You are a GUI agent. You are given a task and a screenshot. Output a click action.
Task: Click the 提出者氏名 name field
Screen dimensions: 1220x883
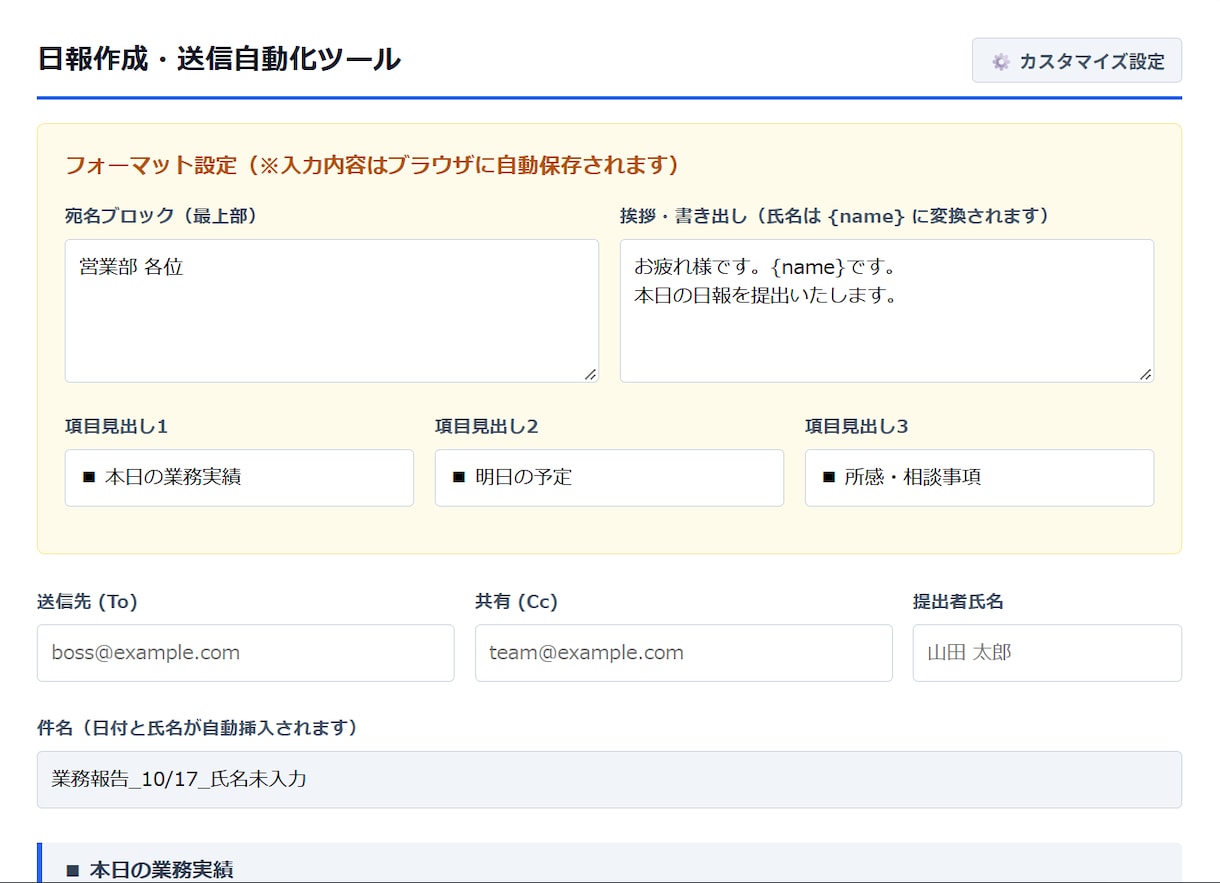coord(1047,653)
